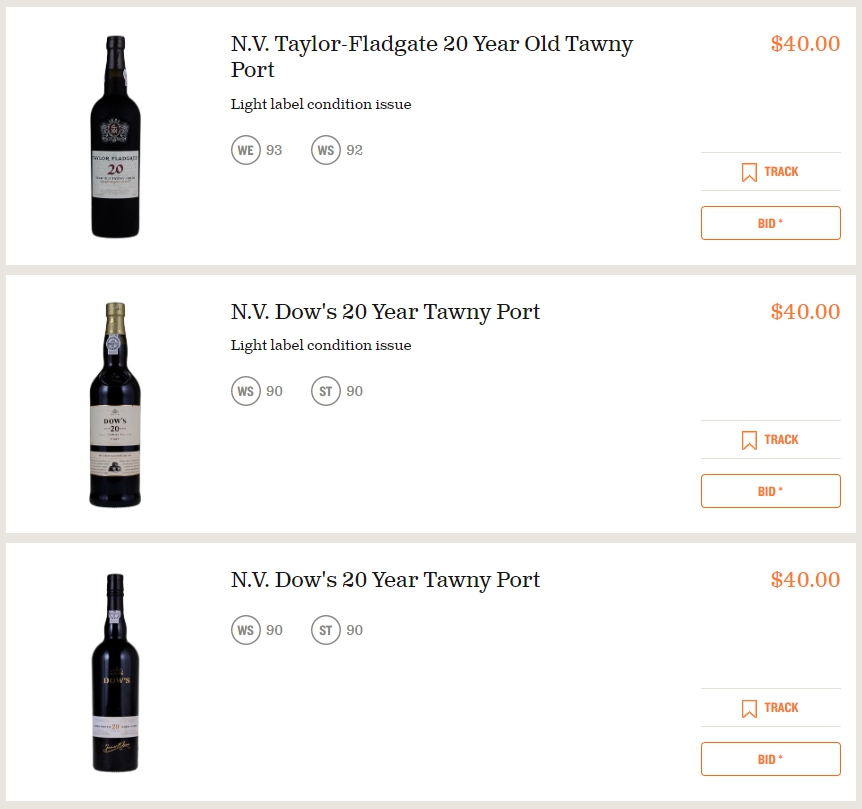Track the second listing Dow's Tawny Port
862x809 pixels.
770,440
